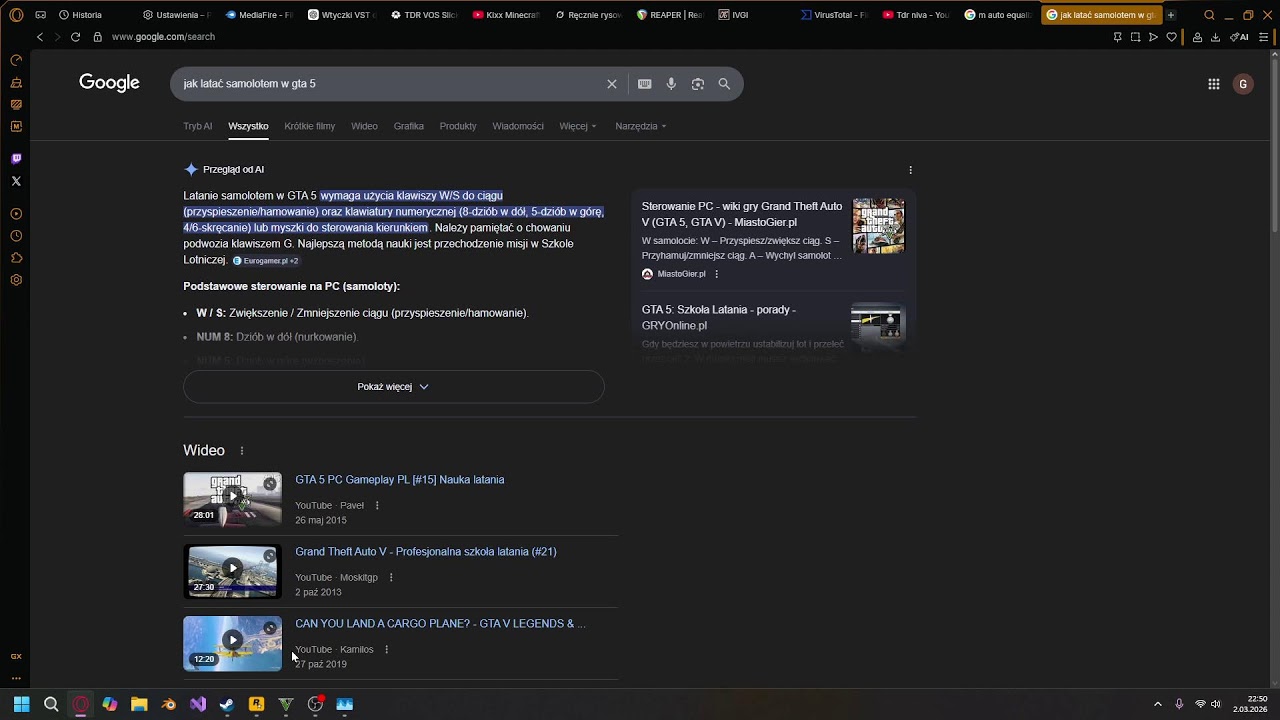Screen dimensions: 1280x720
Task: Open GTA 5 PC Gameplay Nauka latania video
Action: pyautogui.click(x=400, y=480)
